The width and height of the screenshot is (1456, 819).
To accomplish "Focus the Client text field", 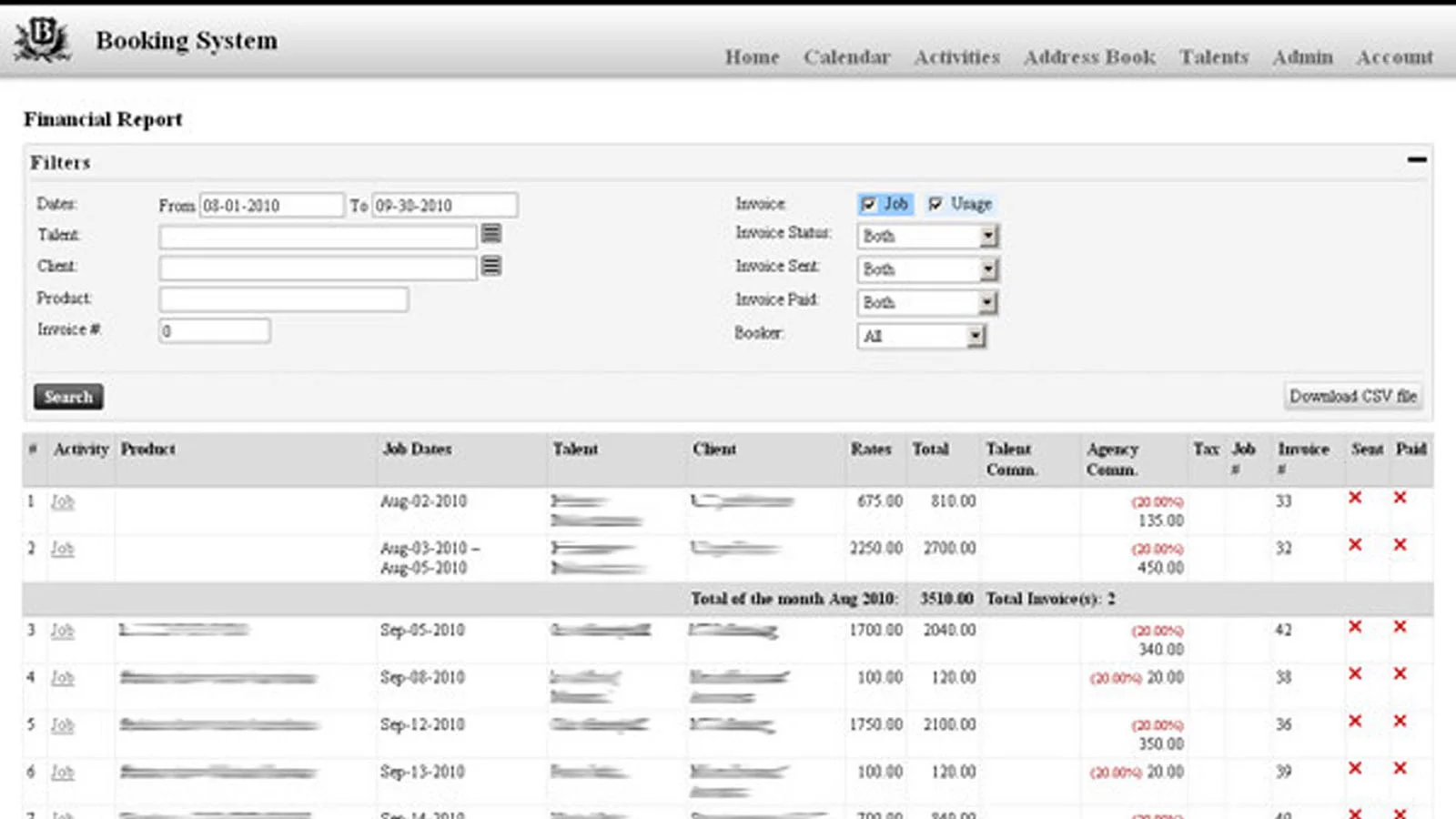I will click(x=318, y=268).
